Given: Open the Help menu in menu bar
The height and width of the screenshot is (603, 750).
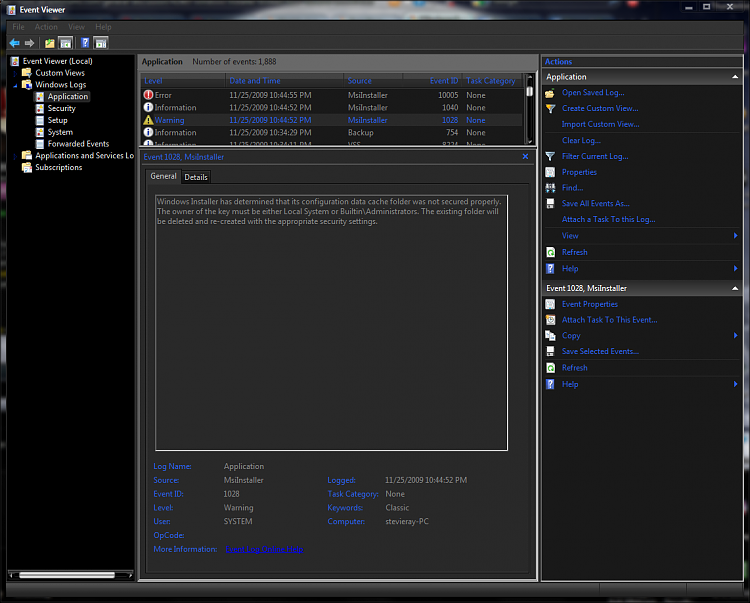Looking at the screenshot, I should tap(103, 27).
